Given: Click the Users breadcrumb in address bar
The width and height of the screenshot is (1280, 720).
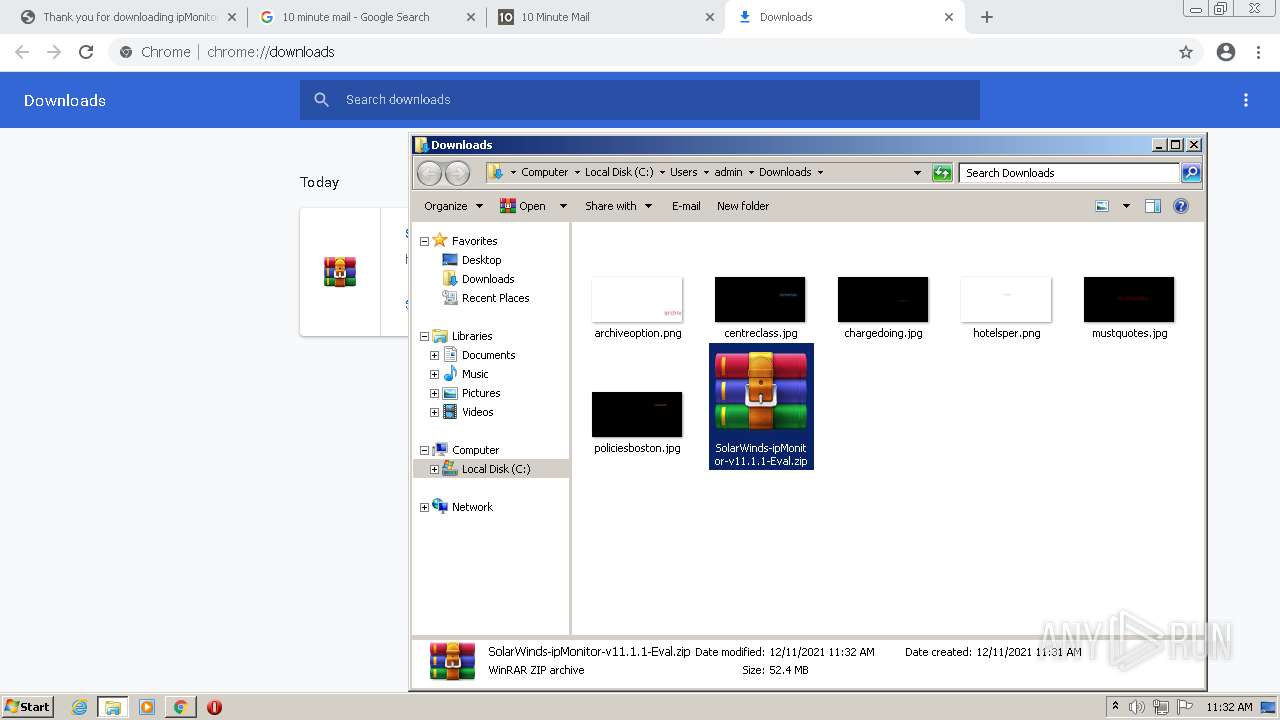Looking at the screenshot, I should click(684, 172).
